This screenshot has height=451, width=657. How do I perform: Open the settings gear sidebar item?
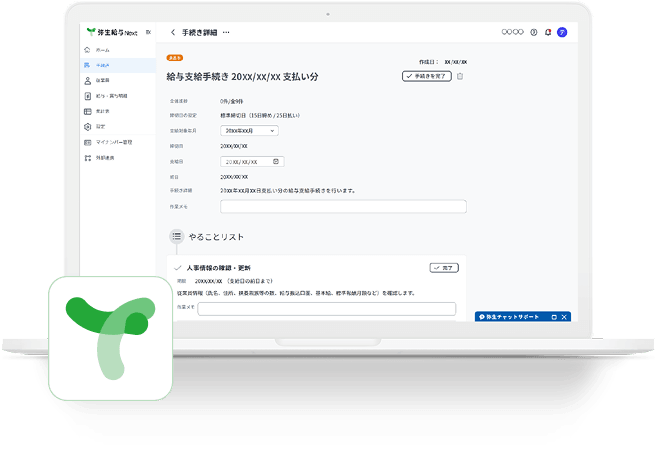(117, 127)
